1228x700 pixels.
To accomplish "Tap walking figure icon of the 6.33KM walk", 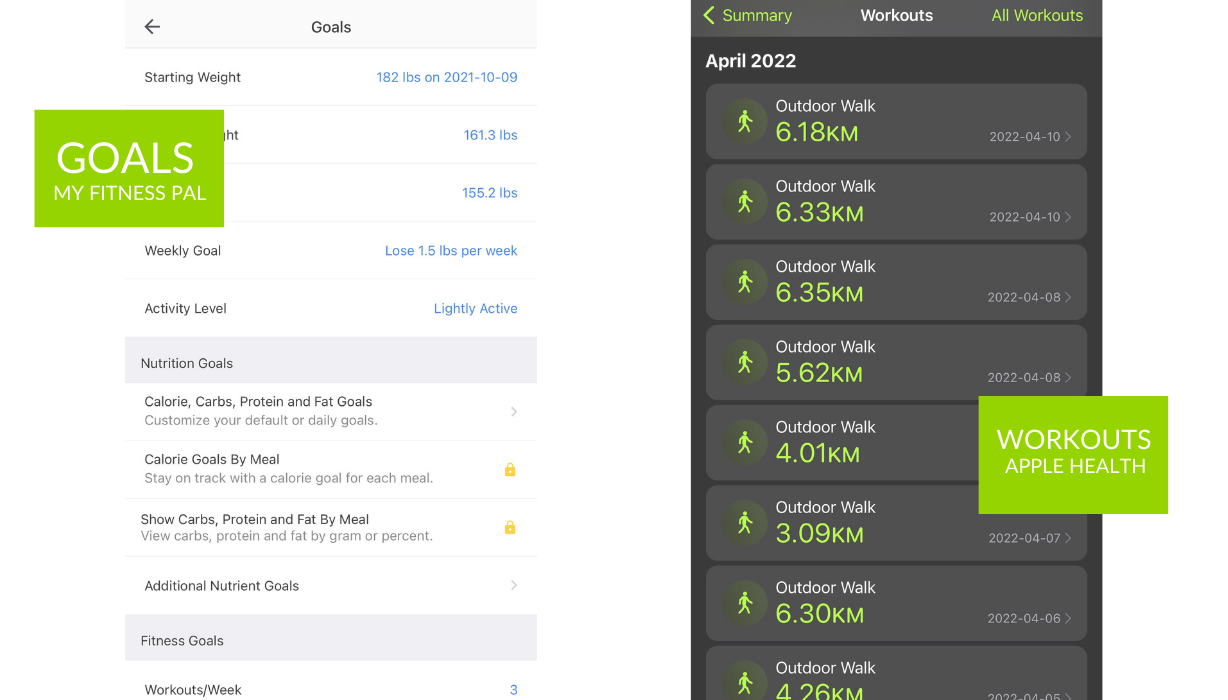I will (744, 202).
